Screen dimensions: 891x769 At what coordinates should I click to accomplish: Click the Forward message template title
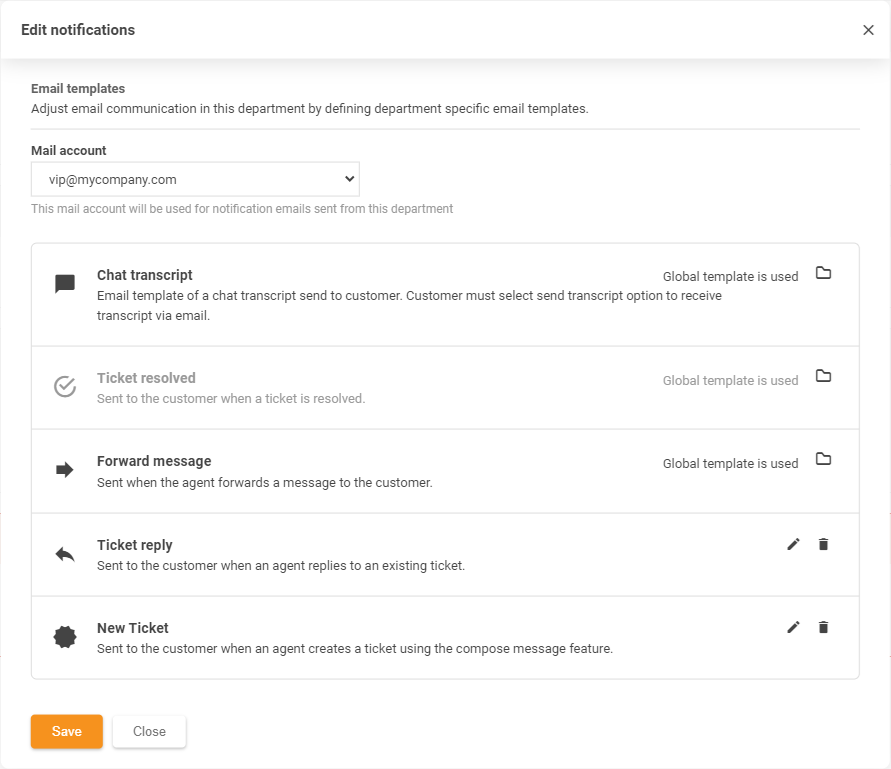coord(154,461)
